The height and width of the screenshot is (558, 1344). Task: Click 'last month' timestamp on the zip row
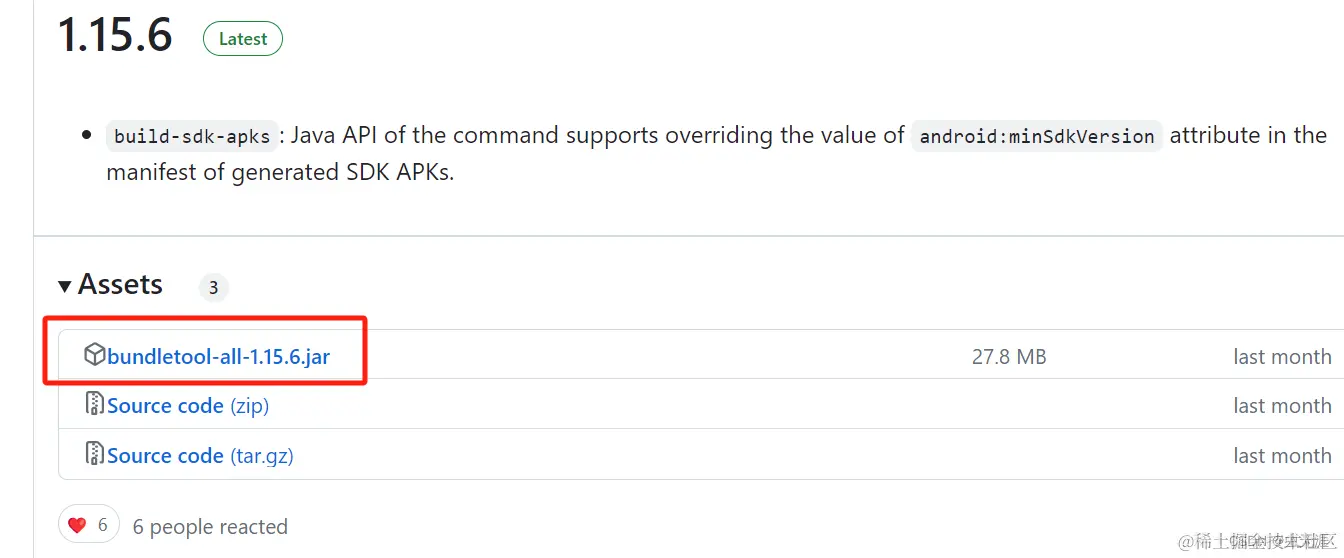tap(1282, 405)
